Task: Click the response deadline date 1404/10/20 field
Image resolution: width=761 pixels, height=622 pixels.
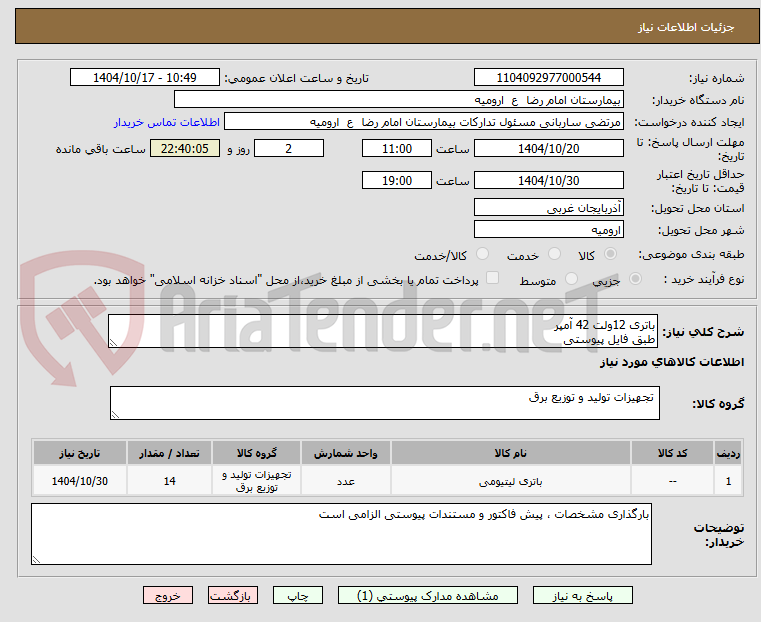Action: pos(548,148)
